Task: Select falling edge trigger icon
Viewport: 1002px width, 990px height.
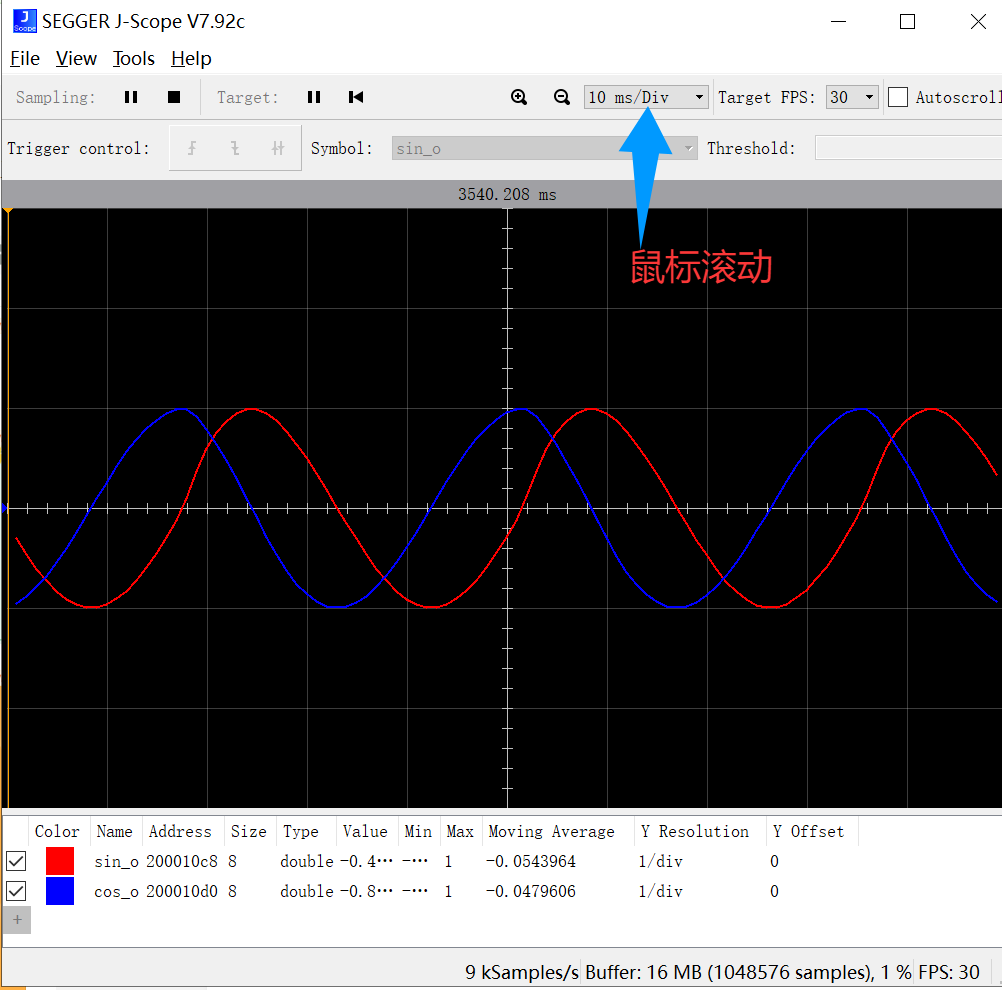Action: tap(235, 148)
